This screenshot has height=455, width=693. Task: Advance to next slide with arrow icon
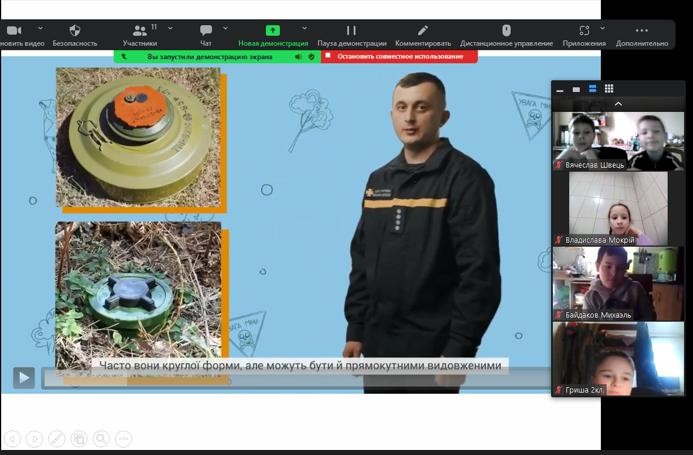pos(34,439)
